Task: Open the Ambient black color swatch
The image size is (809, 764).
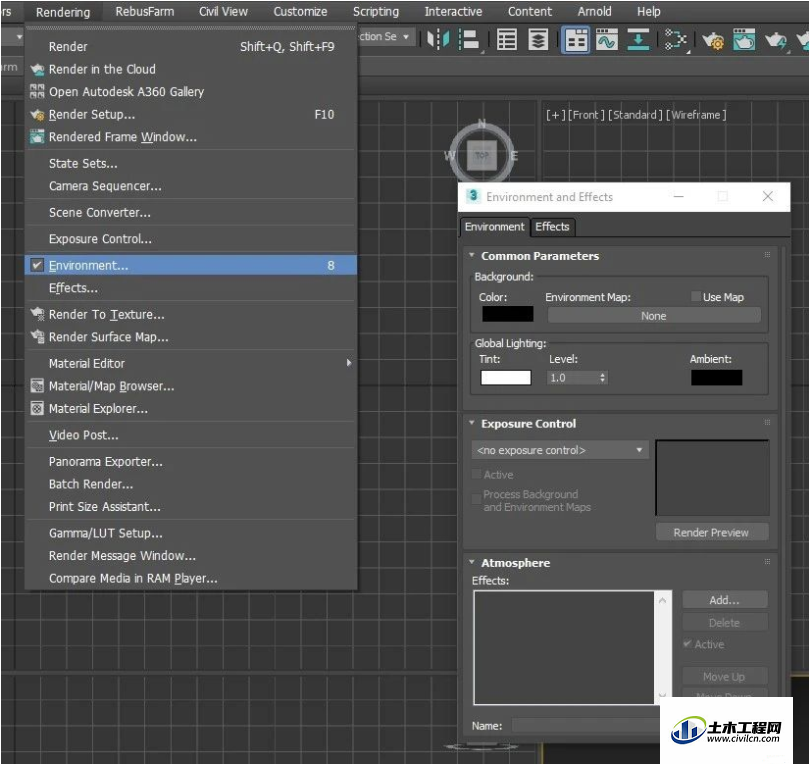Action: coord(717,378)
